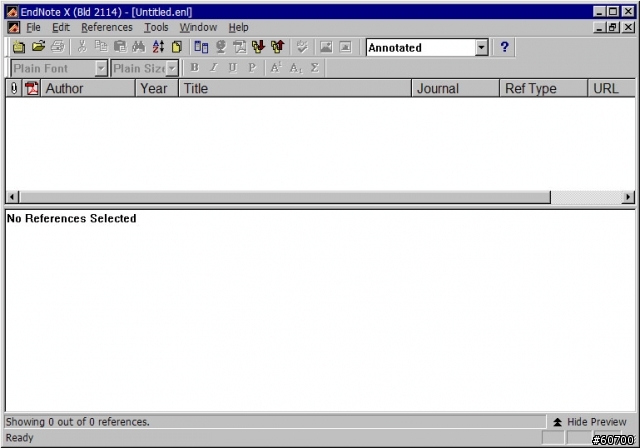Image resolution: width=640 pixels, height=448 pixels.
Task: Toggle Underline formatting button
Action: [233, 68]
